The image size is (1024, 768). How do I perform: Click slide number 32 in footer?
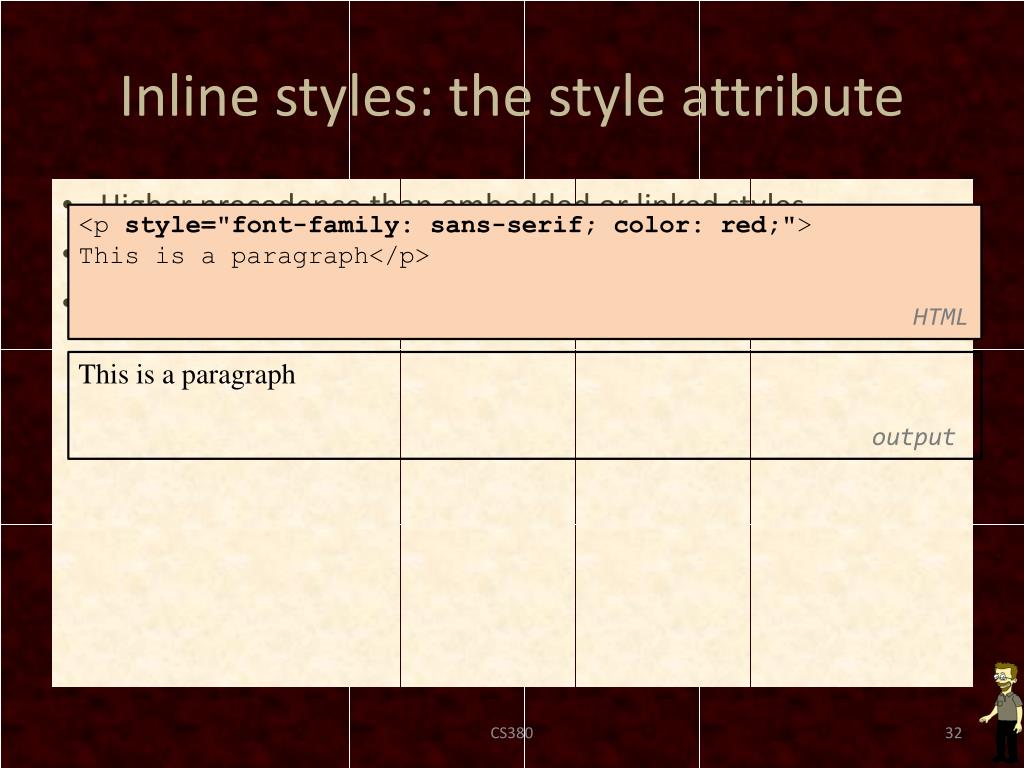tap(953, 733)
